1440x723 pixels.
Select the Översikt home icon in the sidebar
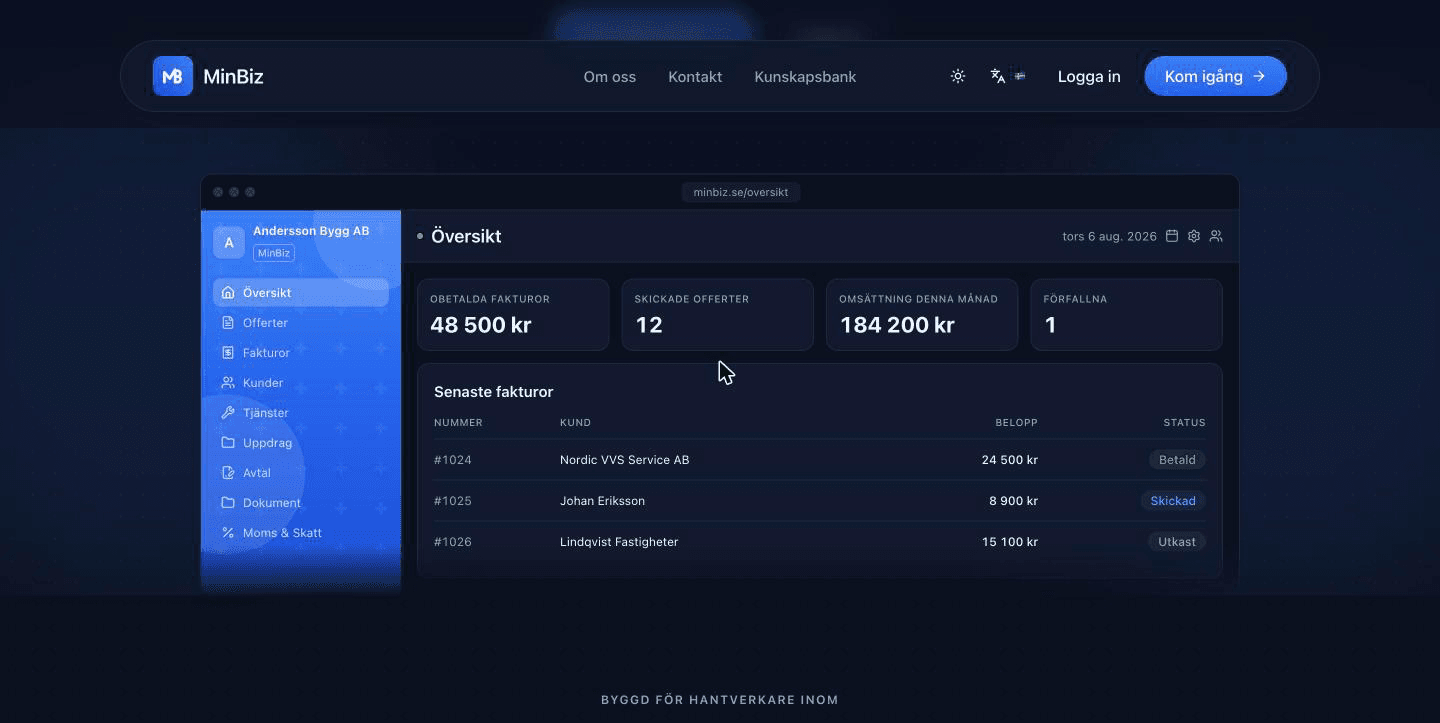pos(228,293)
